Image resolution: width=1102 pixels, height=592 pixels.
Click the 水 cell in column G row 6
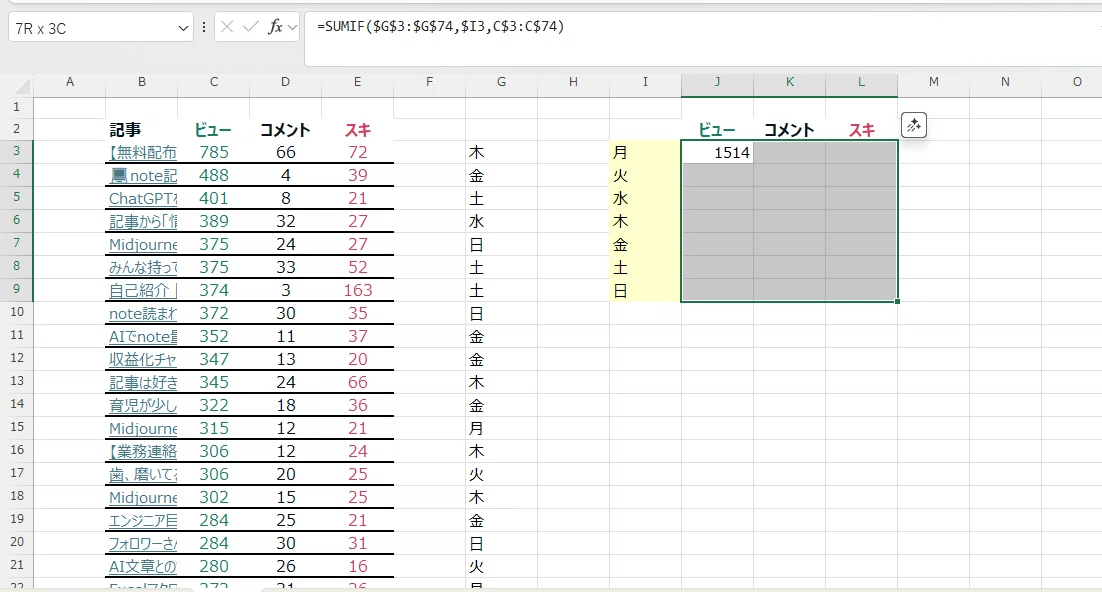tap(501, 221)
